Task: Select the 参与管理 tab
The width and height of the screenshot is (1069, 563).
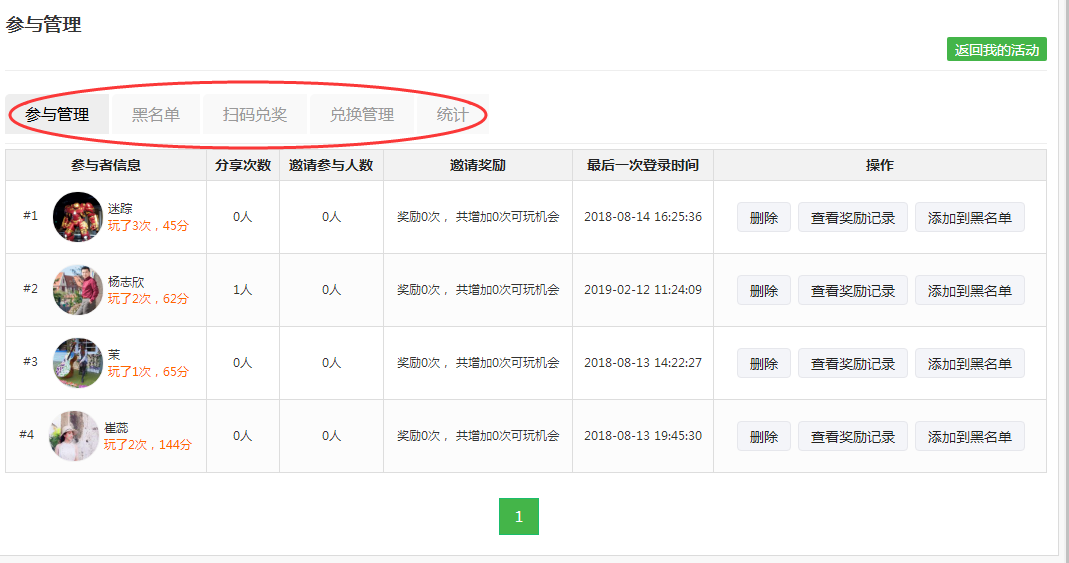Action: (x=57, y=115)
